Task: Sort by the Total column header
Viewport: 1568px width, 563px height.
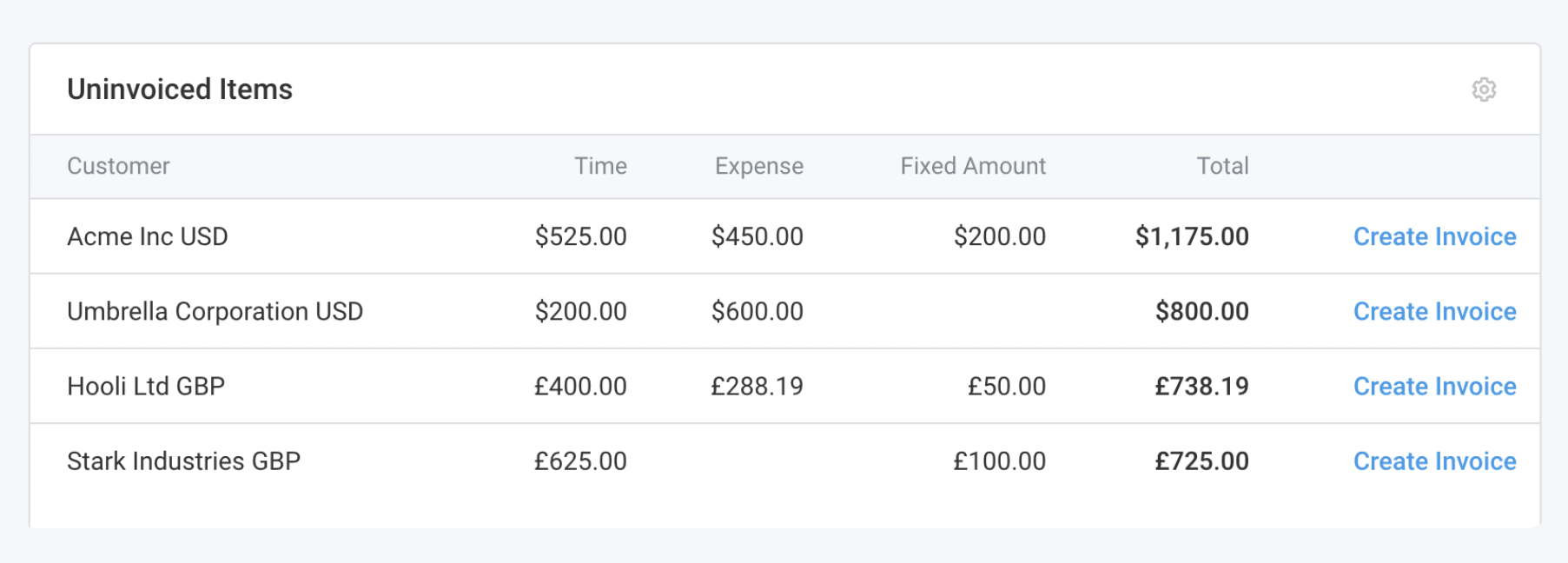Action: tap(1222, 166)
